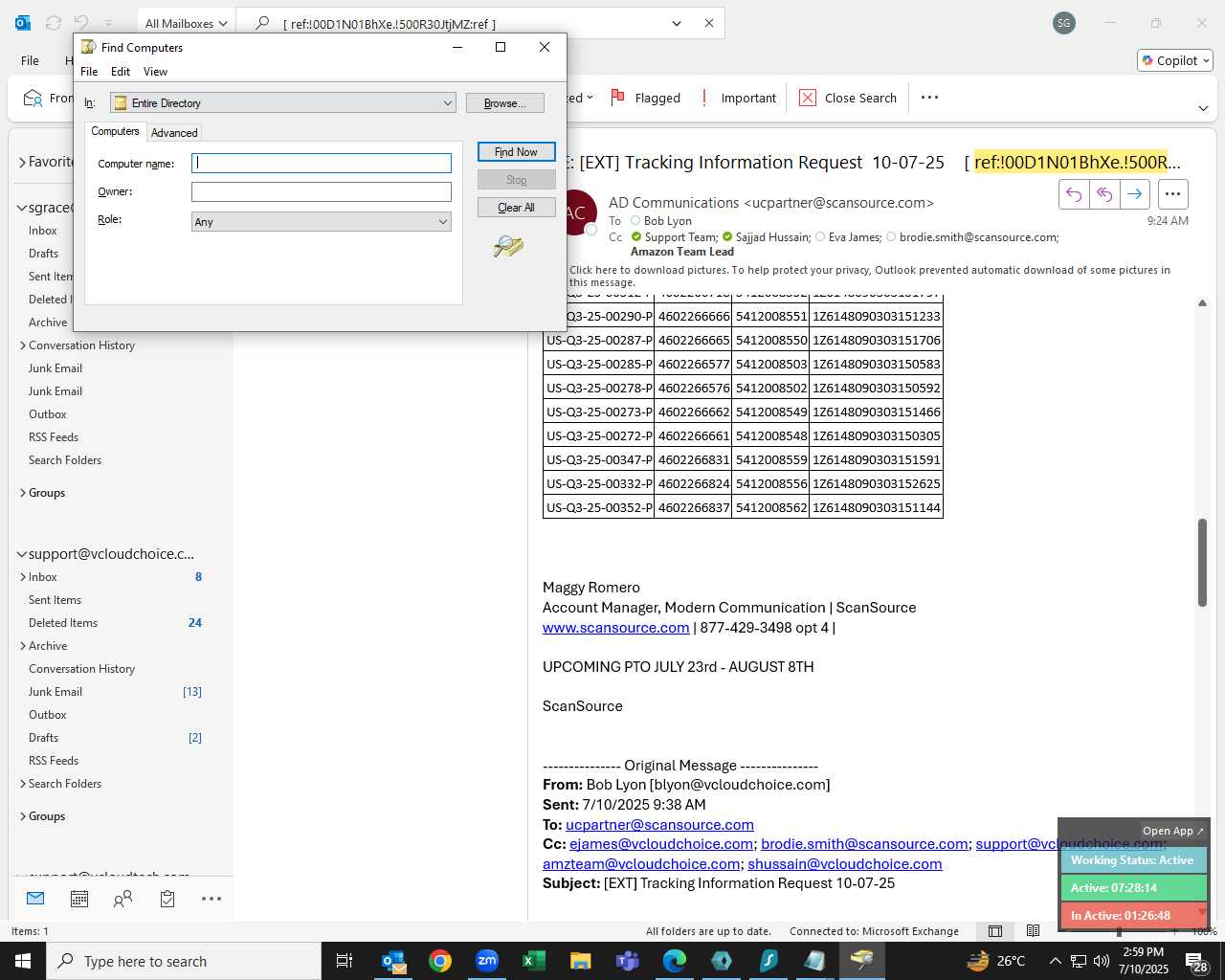1225x980 pixels.
Task: Click the ucpartner@scansource.com email link
Action: tap(659, 825)
